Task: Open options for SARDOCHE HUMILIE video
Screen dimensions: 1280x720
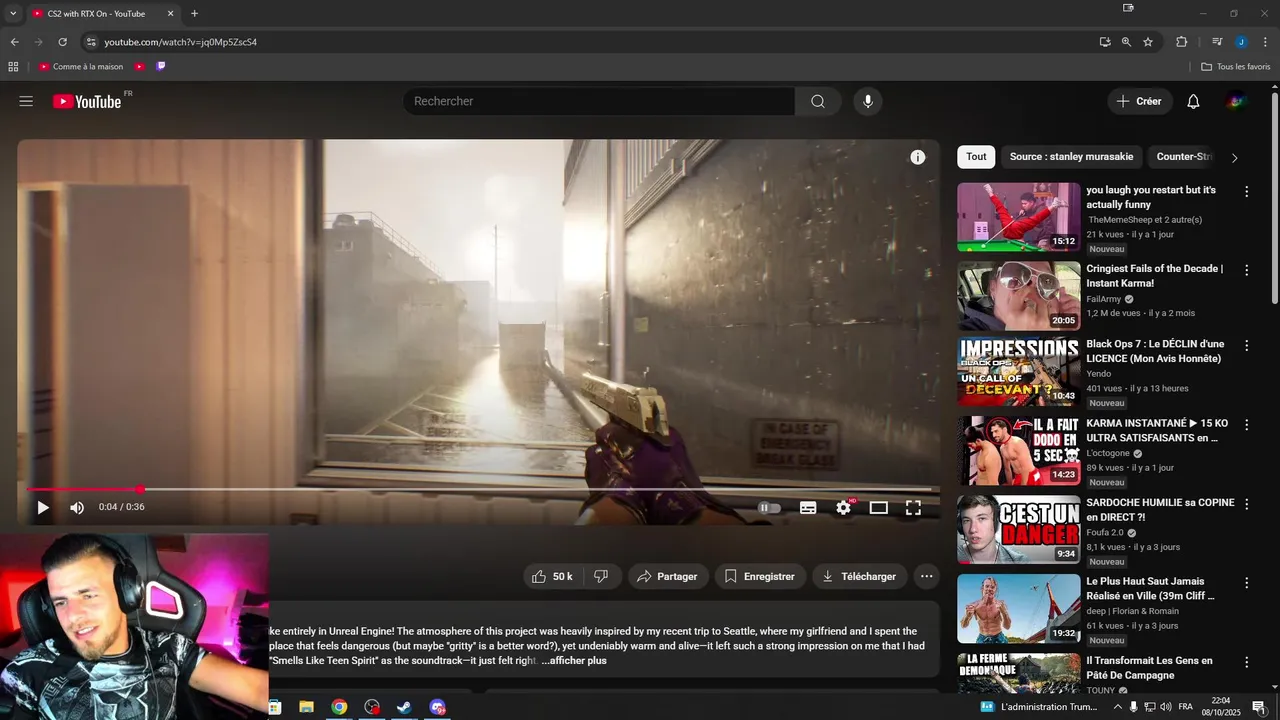Action: click(x=1246, y=504)
